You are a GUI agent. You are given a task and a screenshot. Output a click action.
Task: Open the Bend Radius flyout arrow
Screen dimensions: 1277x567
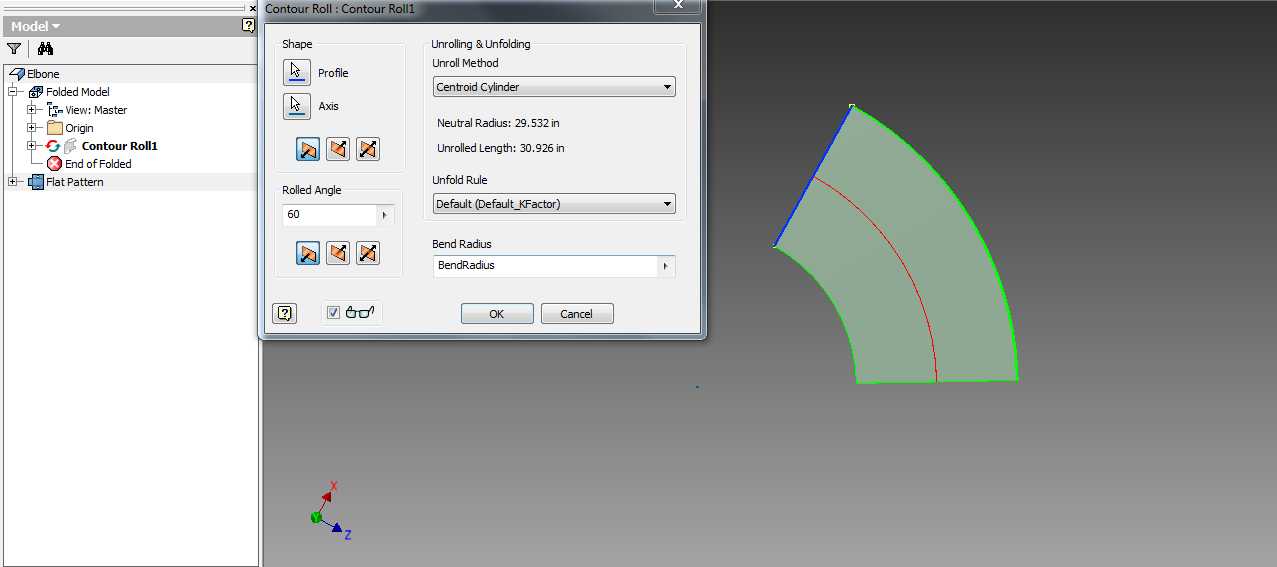point(665,266)
